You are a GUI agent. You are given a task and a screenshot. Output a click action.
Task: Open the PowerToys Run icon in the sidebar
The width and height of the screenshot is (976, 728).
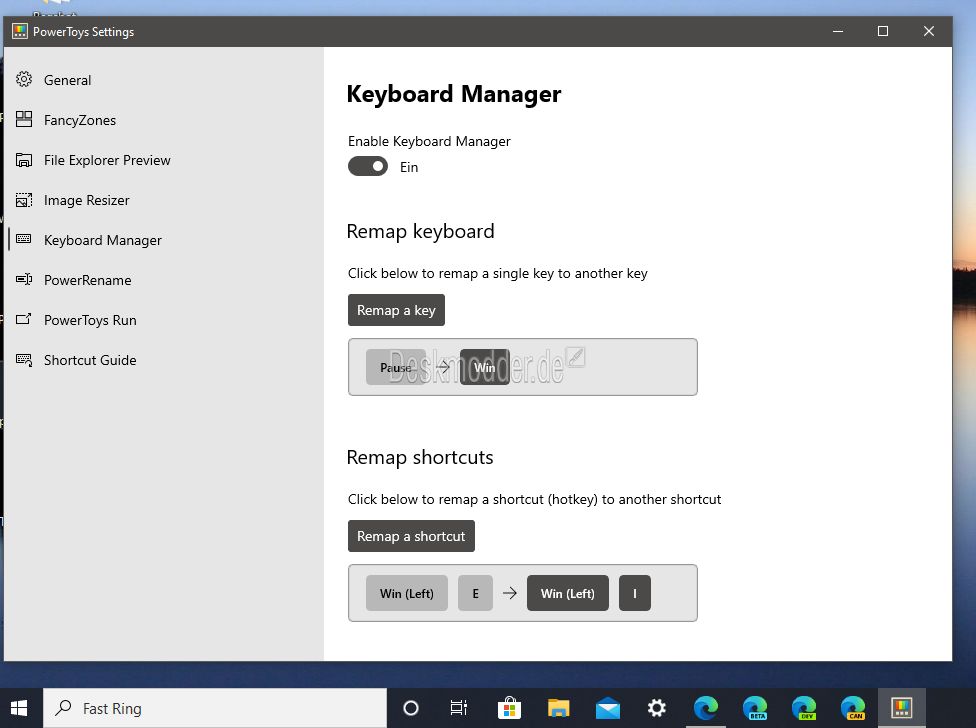(x=24, y=319)
